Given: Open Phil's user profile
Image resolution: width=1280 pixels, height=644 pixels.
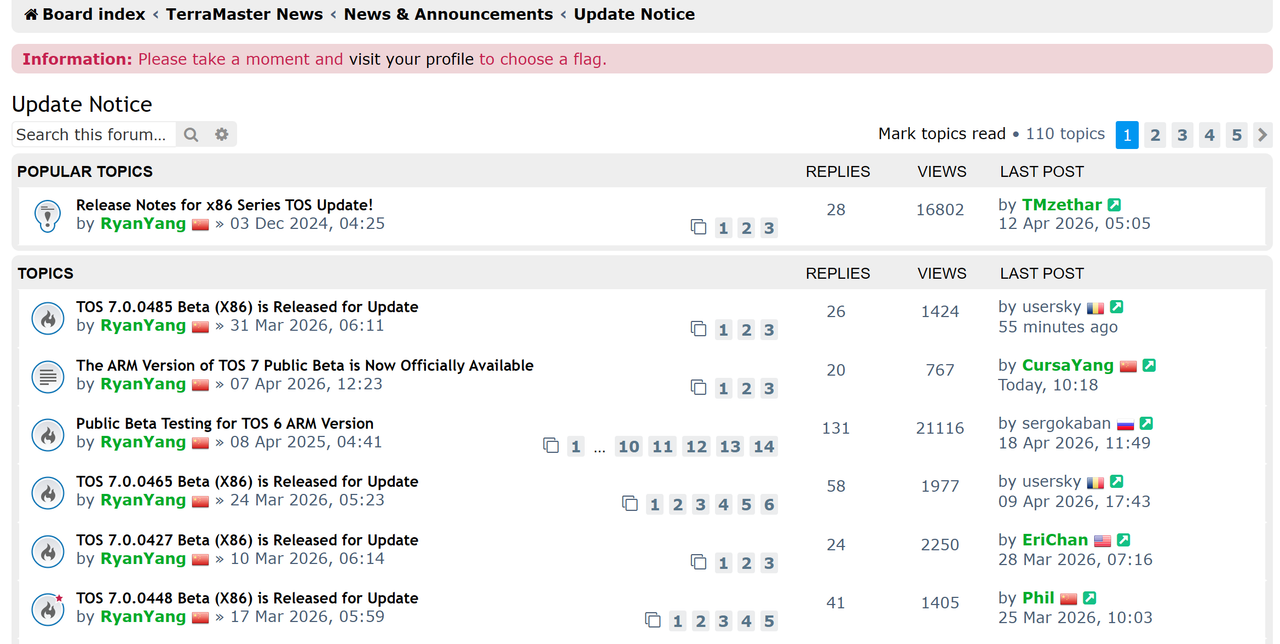Looking at the screenshot, I should click(x=1038, y=598).
